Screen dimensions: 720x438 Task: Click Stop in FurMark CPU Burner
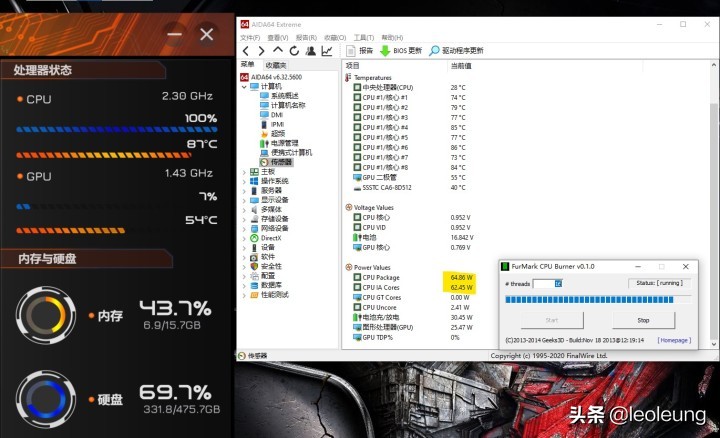(x=643, y=320)
